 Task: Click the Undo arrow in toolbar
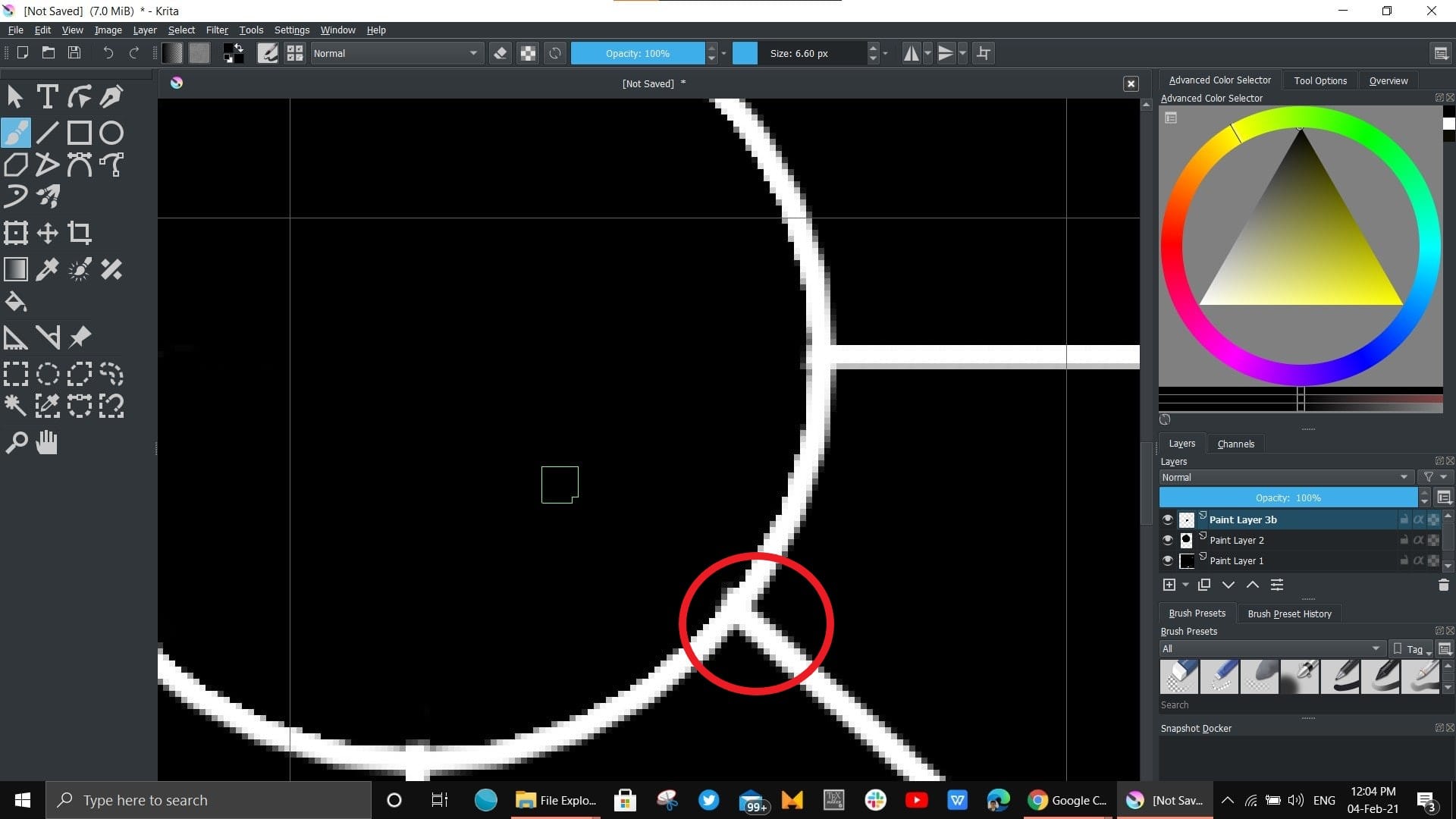(x=108, y=53)
